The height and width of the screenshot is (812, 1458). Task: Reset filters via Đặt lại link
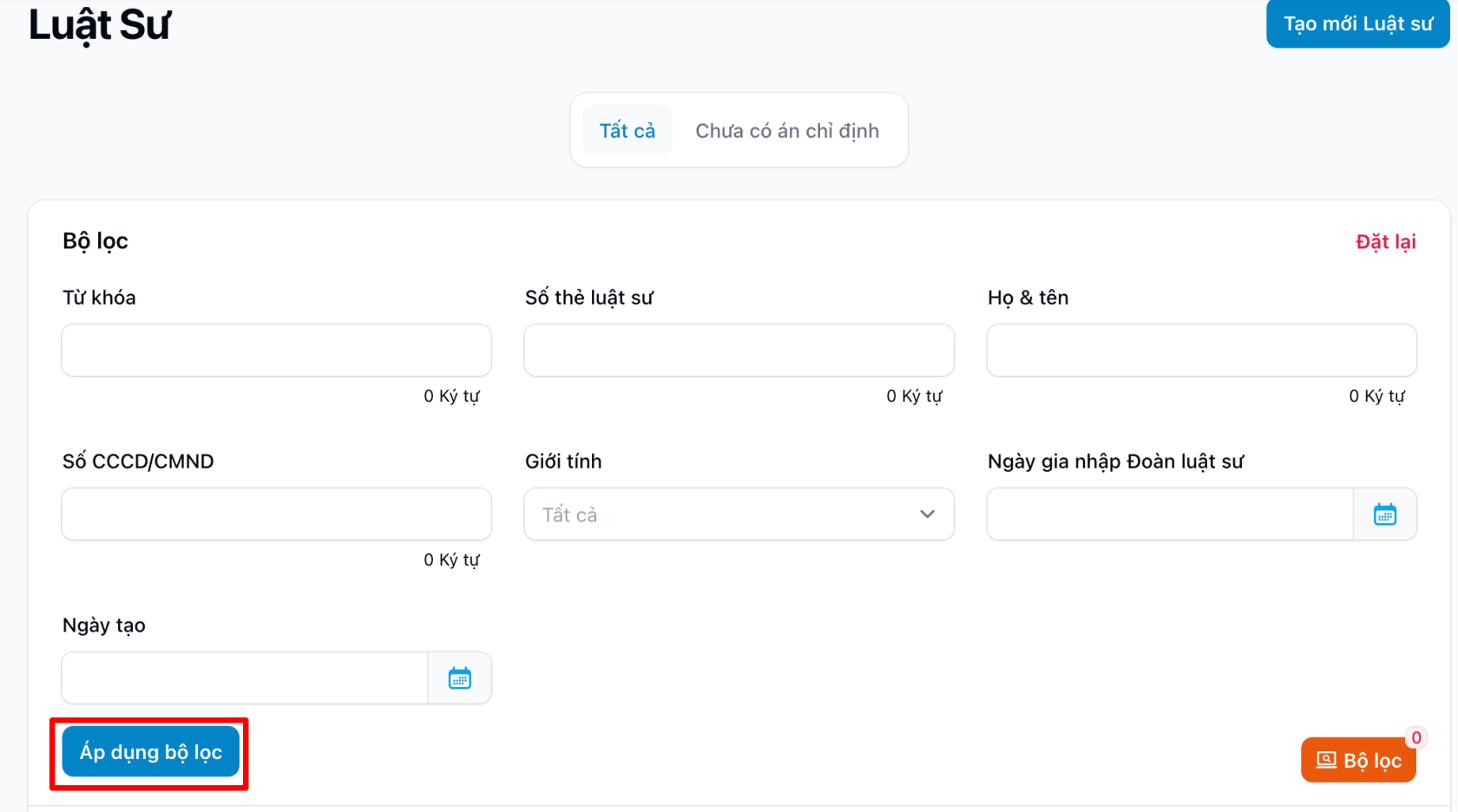pyautogui.click(x=1385, y=242)
